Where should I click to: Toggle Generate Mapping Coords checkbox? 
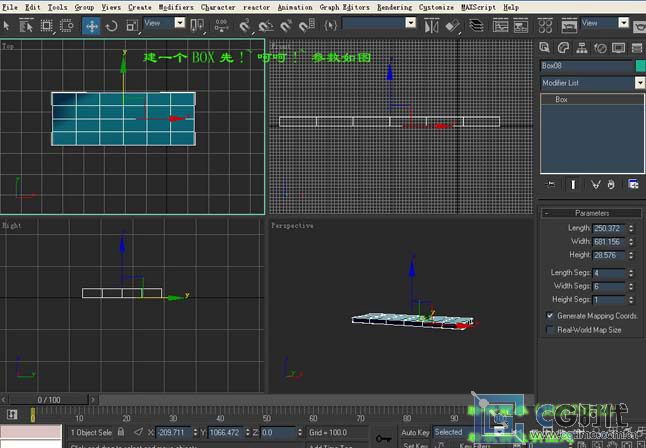coord(550,316)
